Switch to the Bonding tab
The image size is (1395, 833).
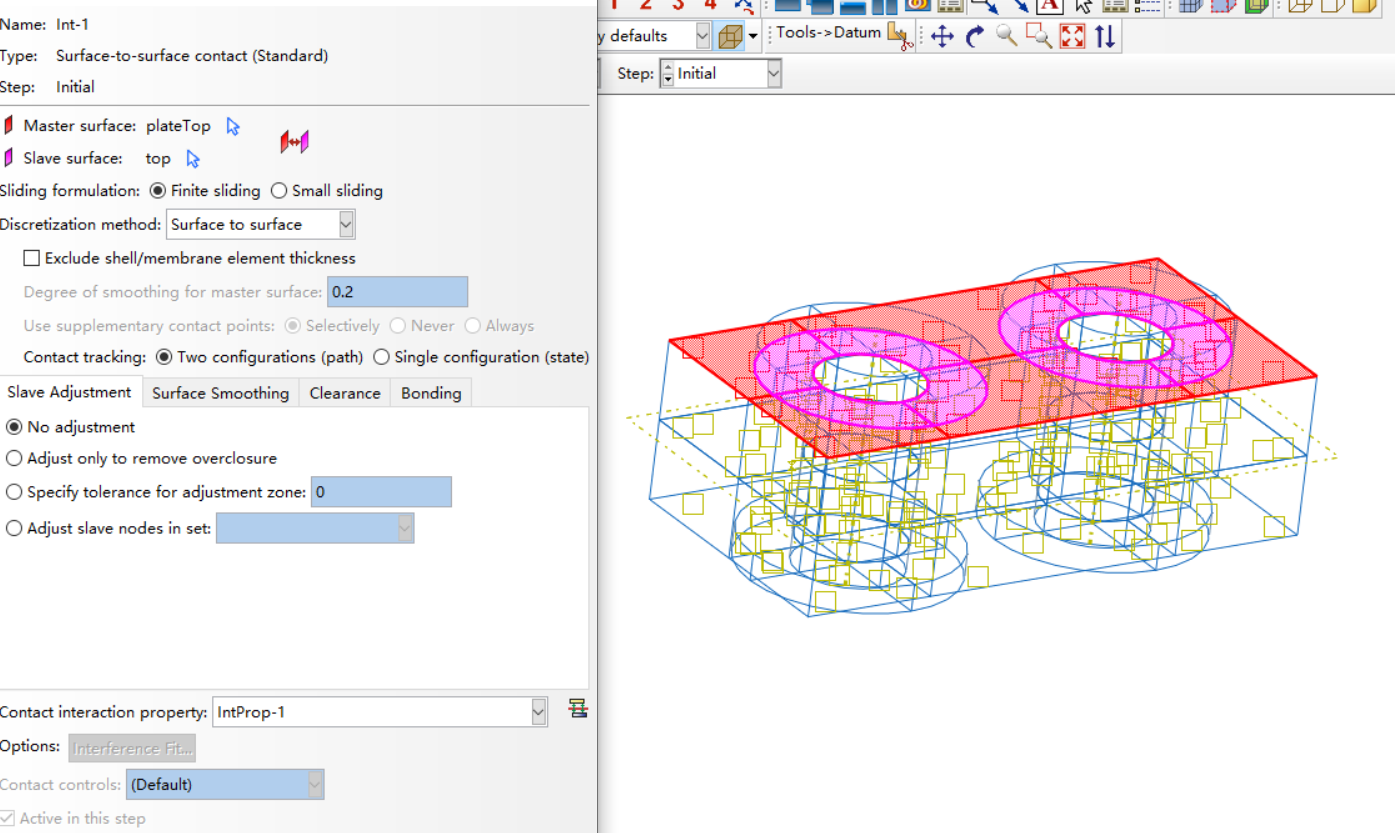tap(431, 393)
